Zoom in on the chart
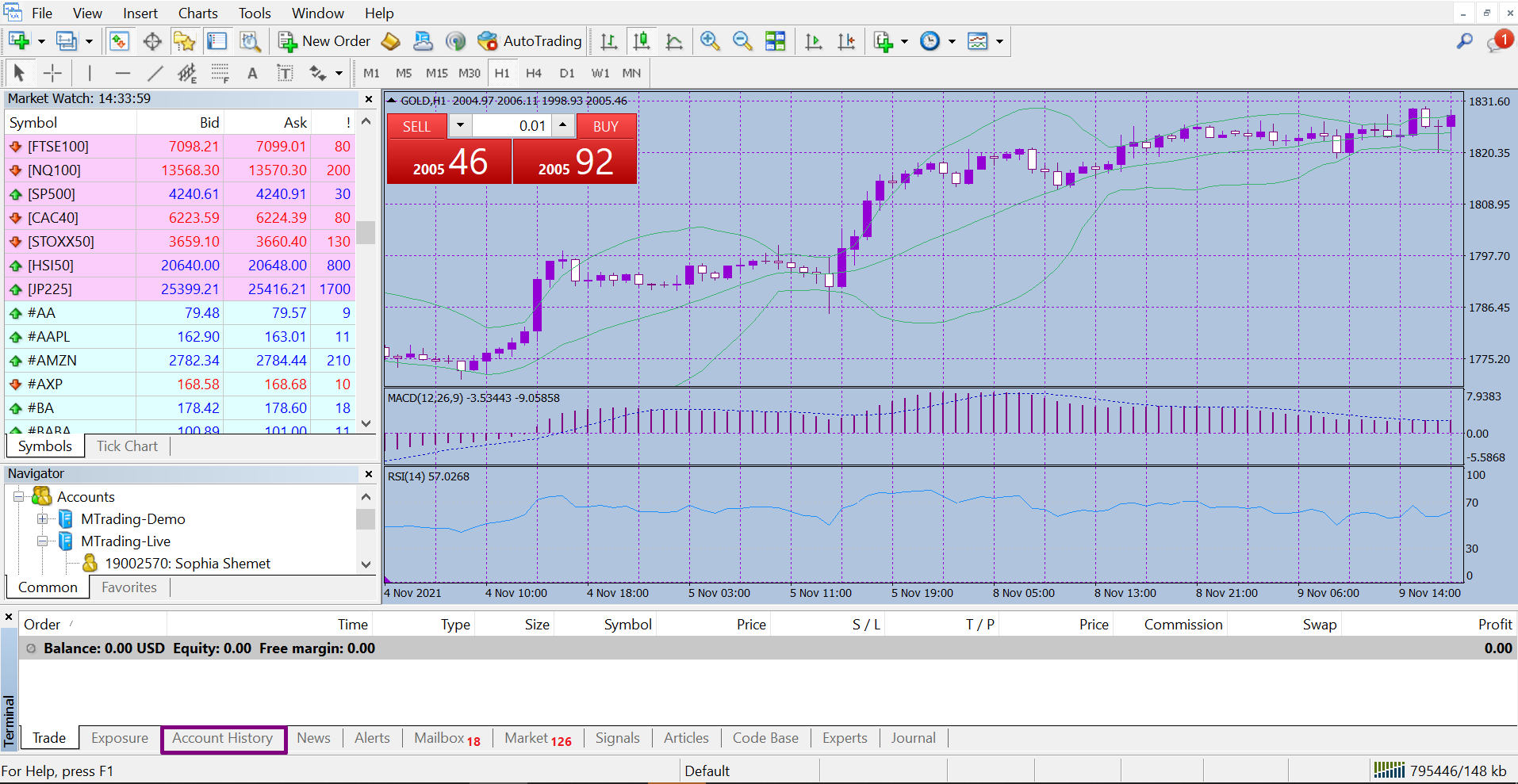This screenshot has height=784, width=1518. tap(710, 41)
